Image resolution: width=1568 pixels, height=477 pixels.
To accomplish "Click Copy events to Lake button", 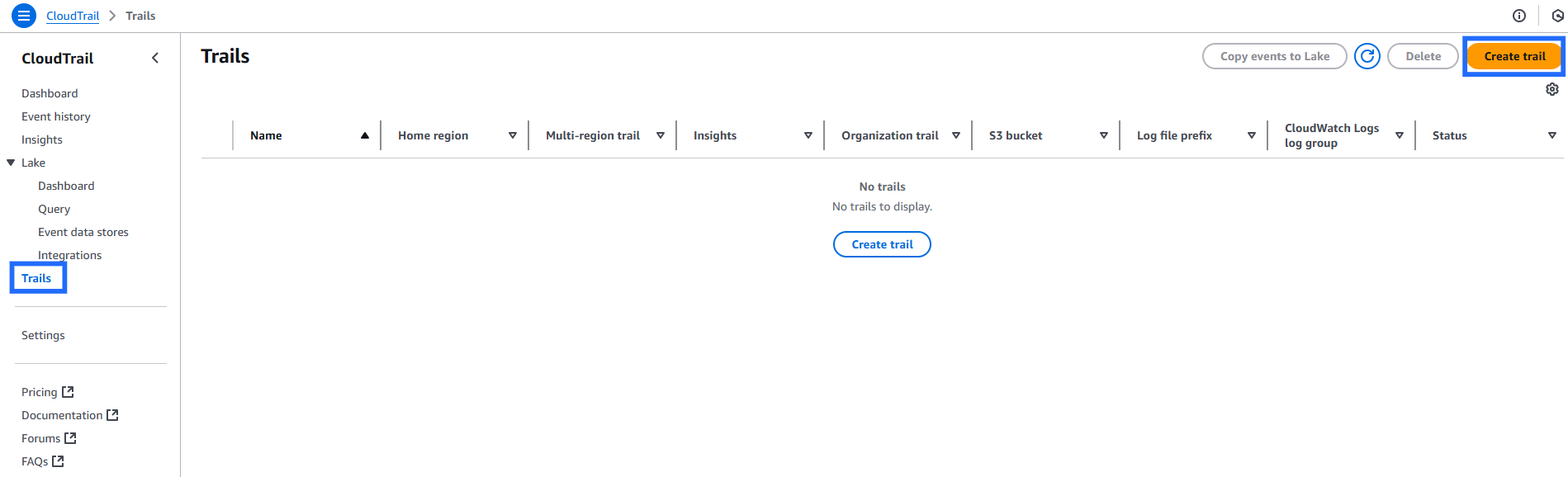I will click(x=1274, y=56).
